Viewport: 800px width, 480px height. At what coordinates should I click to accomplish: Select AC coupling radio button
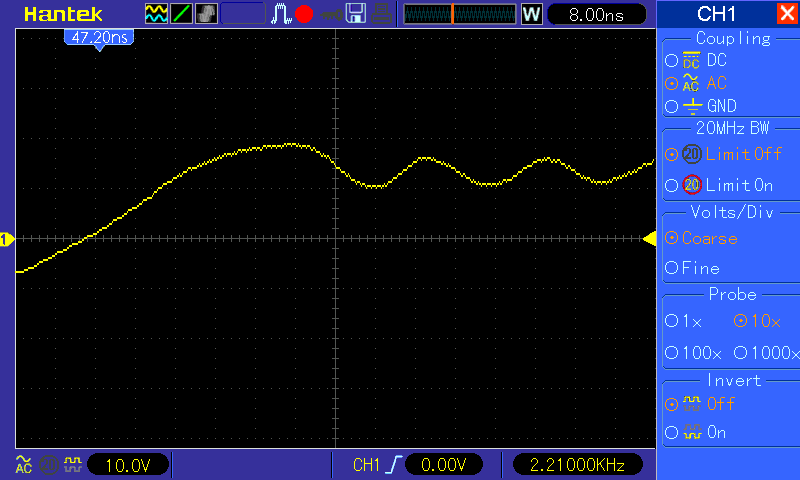coord(671,83)
